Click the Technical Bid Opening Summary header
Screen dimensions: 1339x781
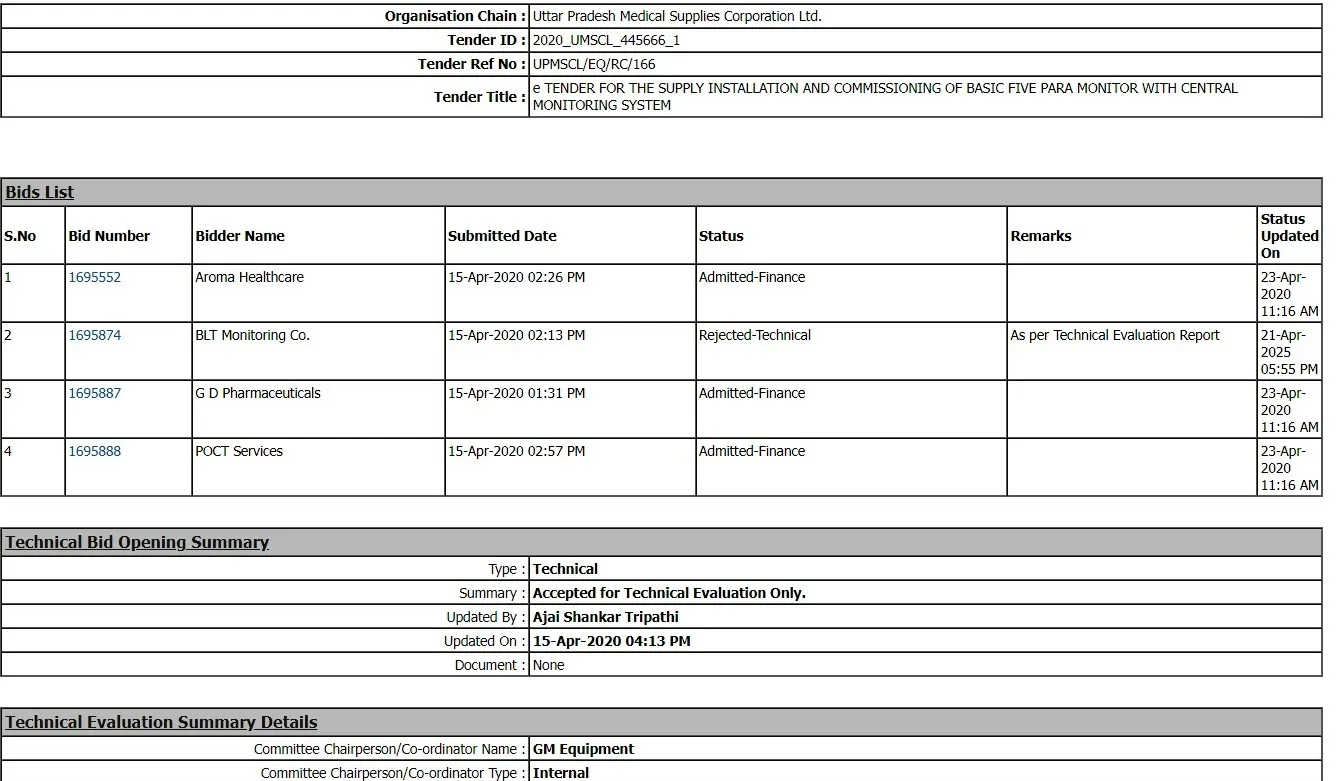(137, 543)
